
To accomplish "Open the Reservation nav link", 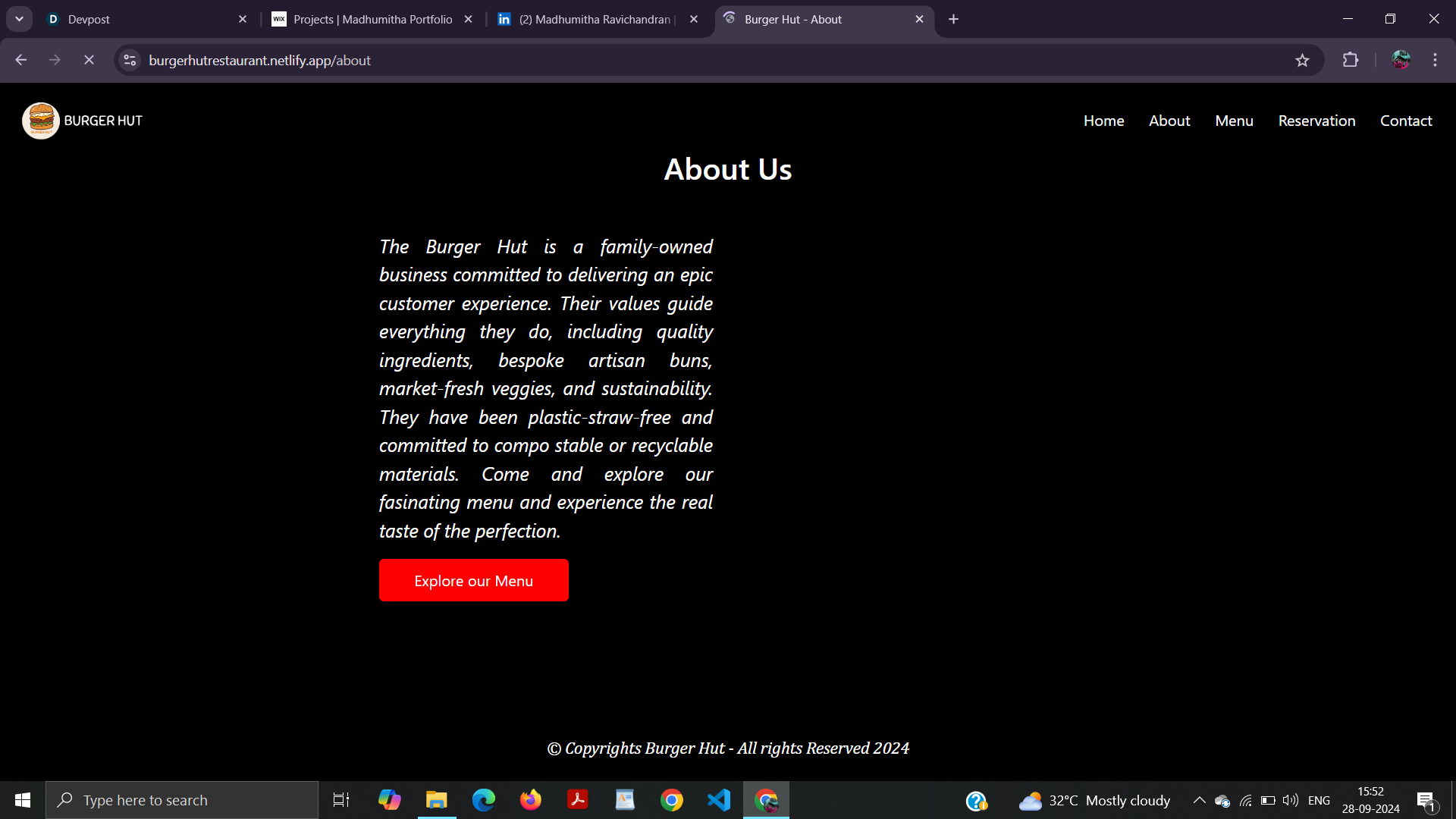I will coord(1316,121).
